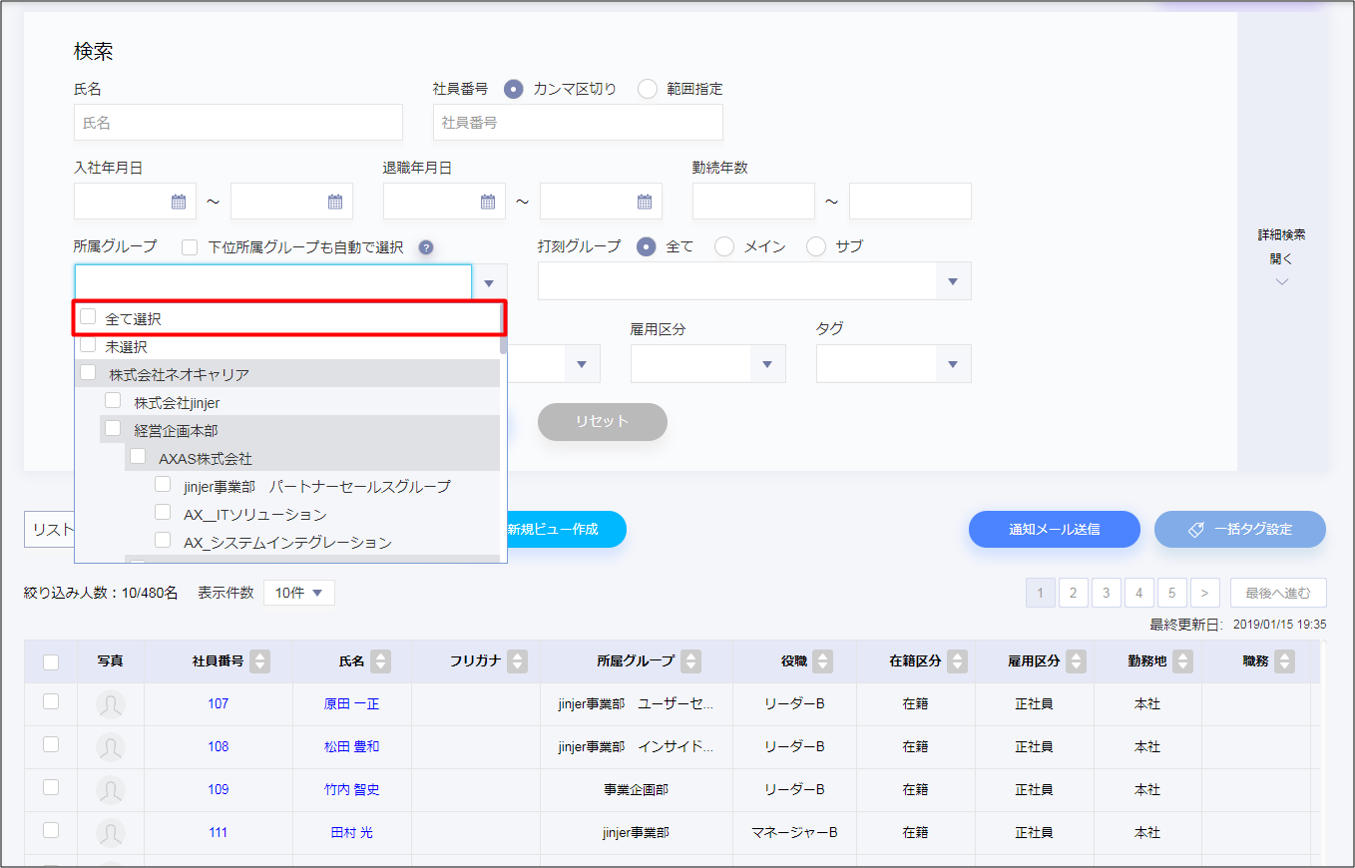Click the help question mark icon
The width and height of the screenshot is (1355, 868).
pyautogui.click(x=425, y=247)
